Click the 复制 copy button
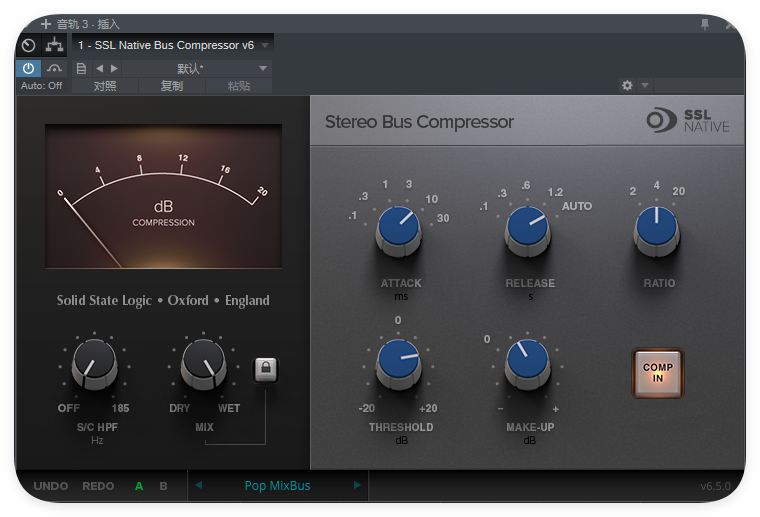Image resolution: width=760 pixels, height=517 pixels. point(172,86)
